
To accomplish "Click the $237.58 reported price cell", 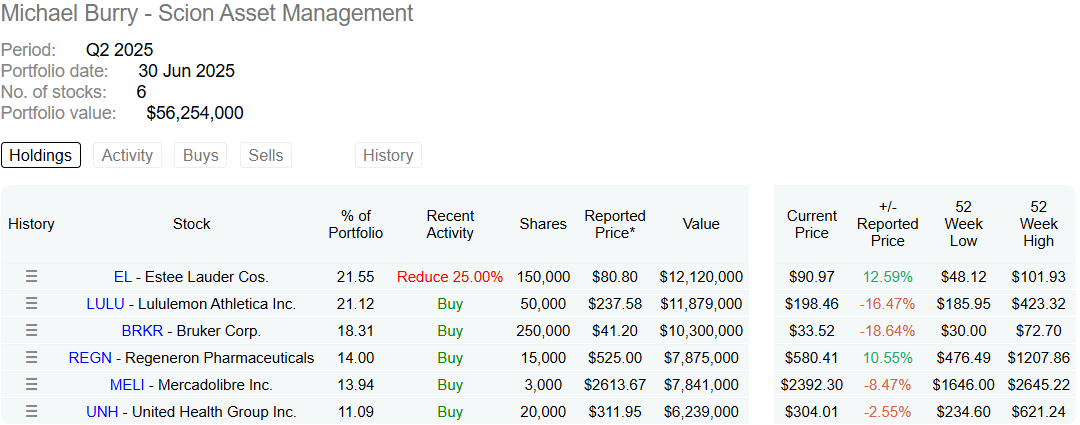I will point(615,304).
